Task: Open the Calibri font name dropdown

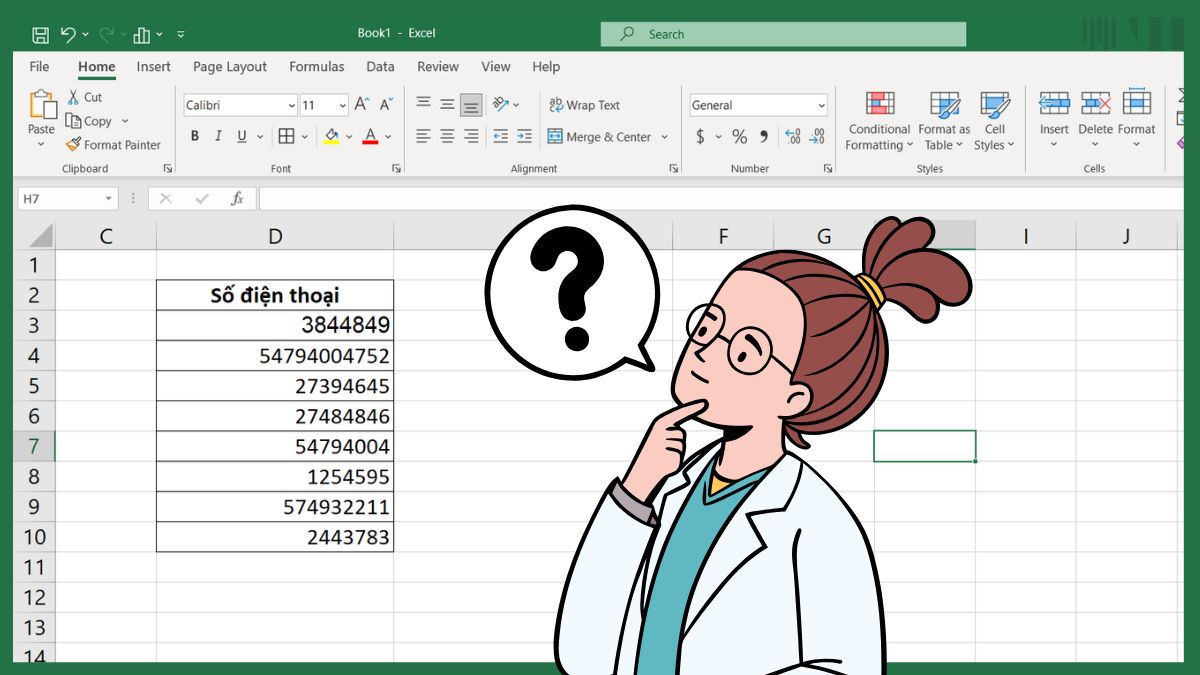Action: pos(291,106)
